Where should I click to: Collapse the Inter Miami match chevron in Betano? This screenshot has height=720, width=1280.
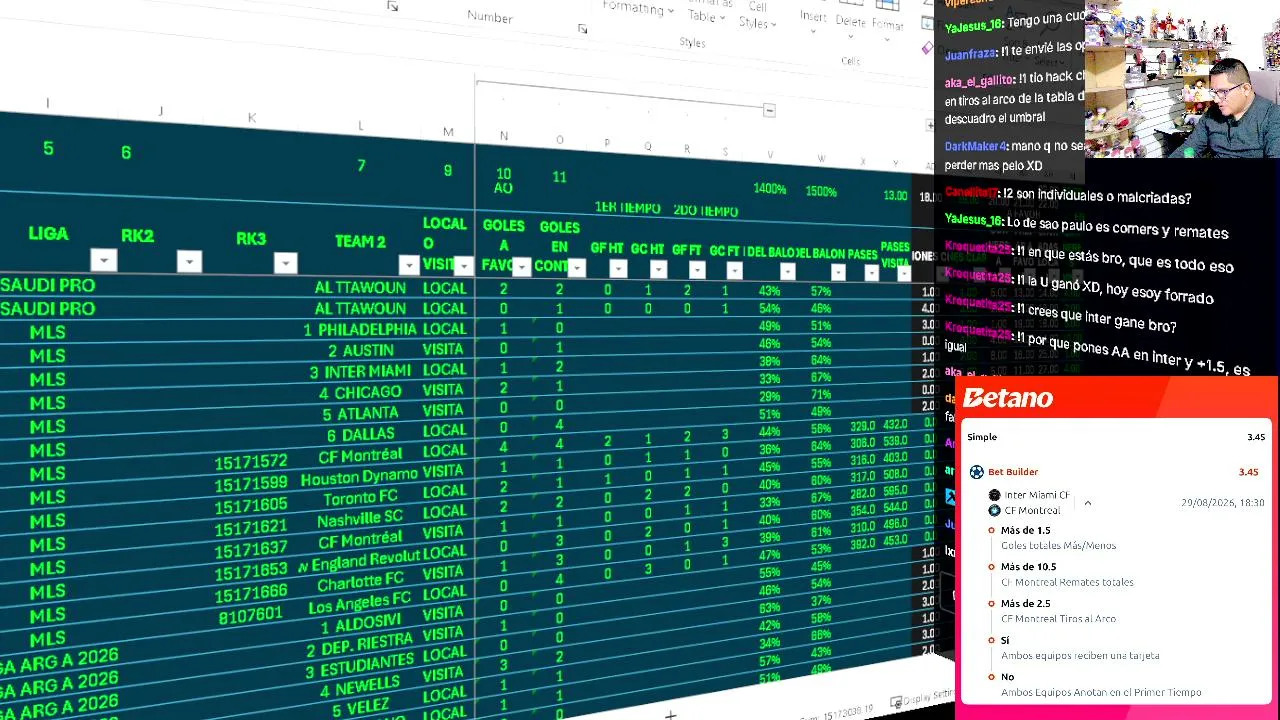1087,503
